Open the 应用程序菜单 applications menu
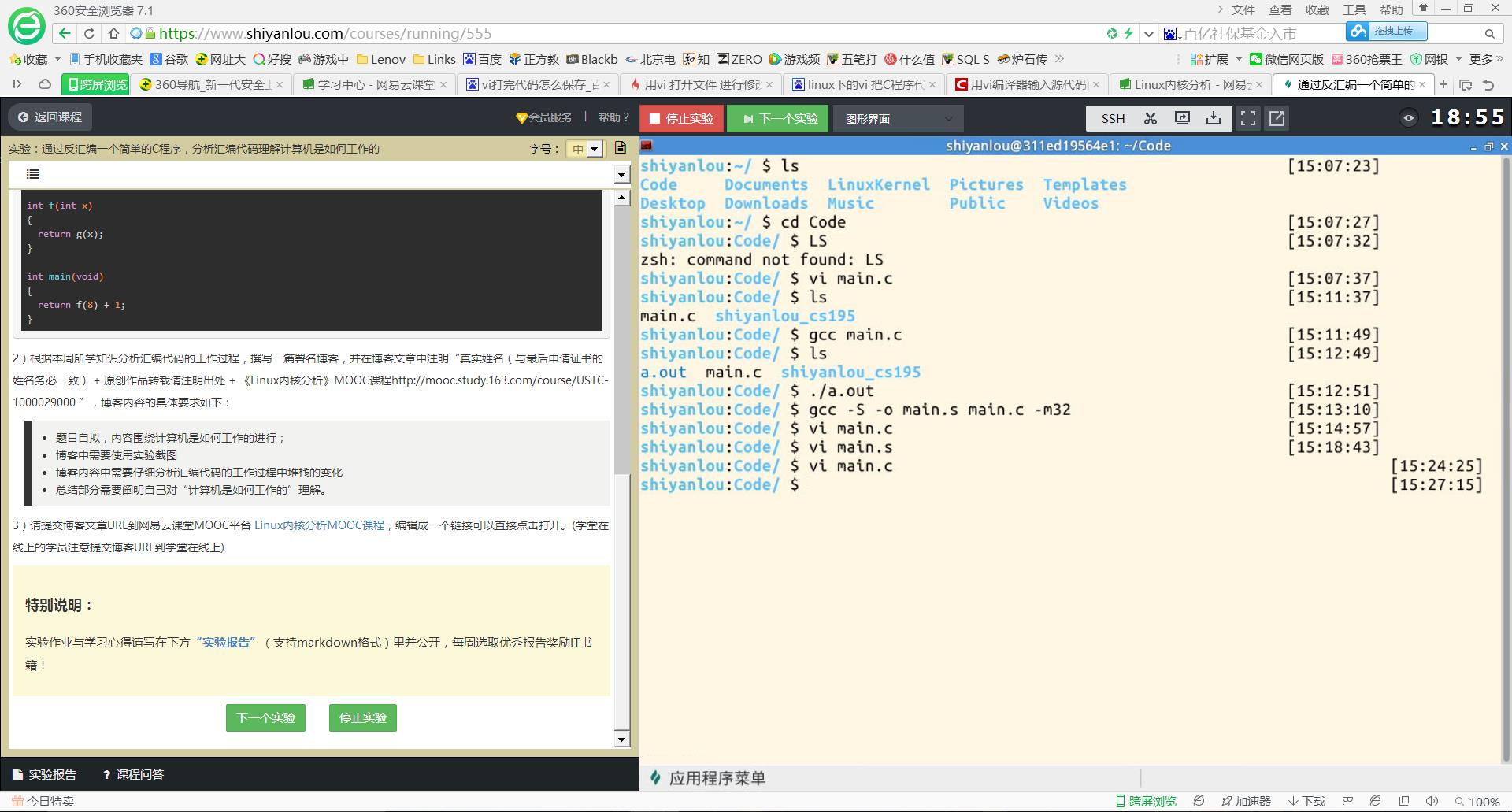This screenshot has height=812, width=1512. (707, 778)
